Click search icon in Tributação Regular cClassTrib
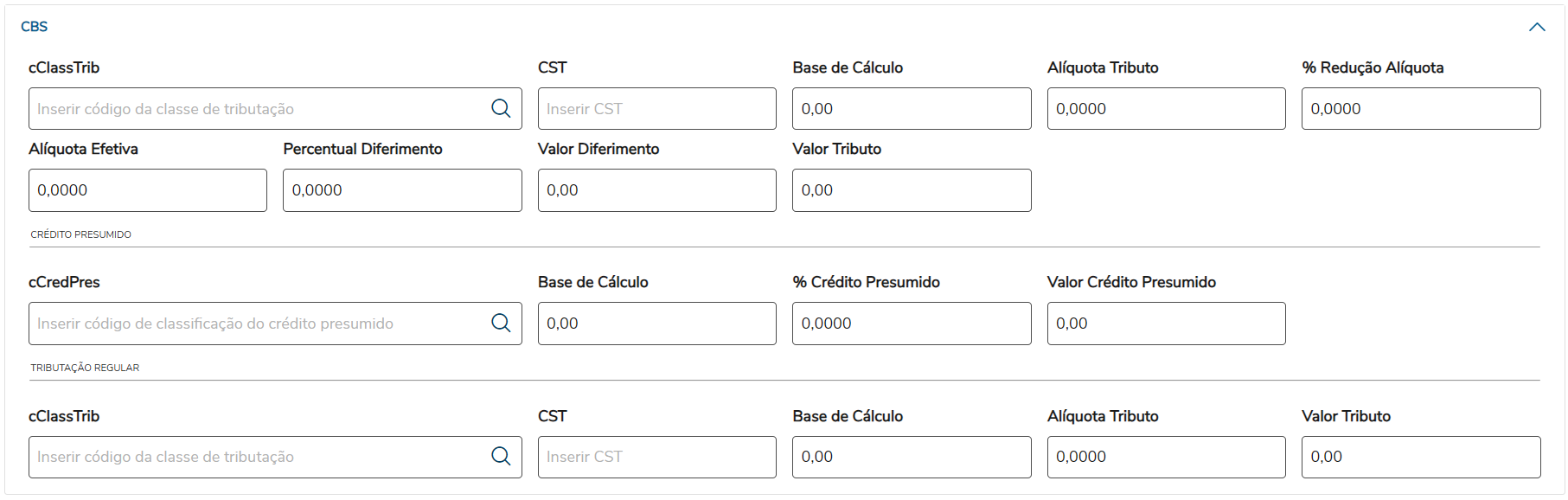1568x500 pixels. [501, 456]
